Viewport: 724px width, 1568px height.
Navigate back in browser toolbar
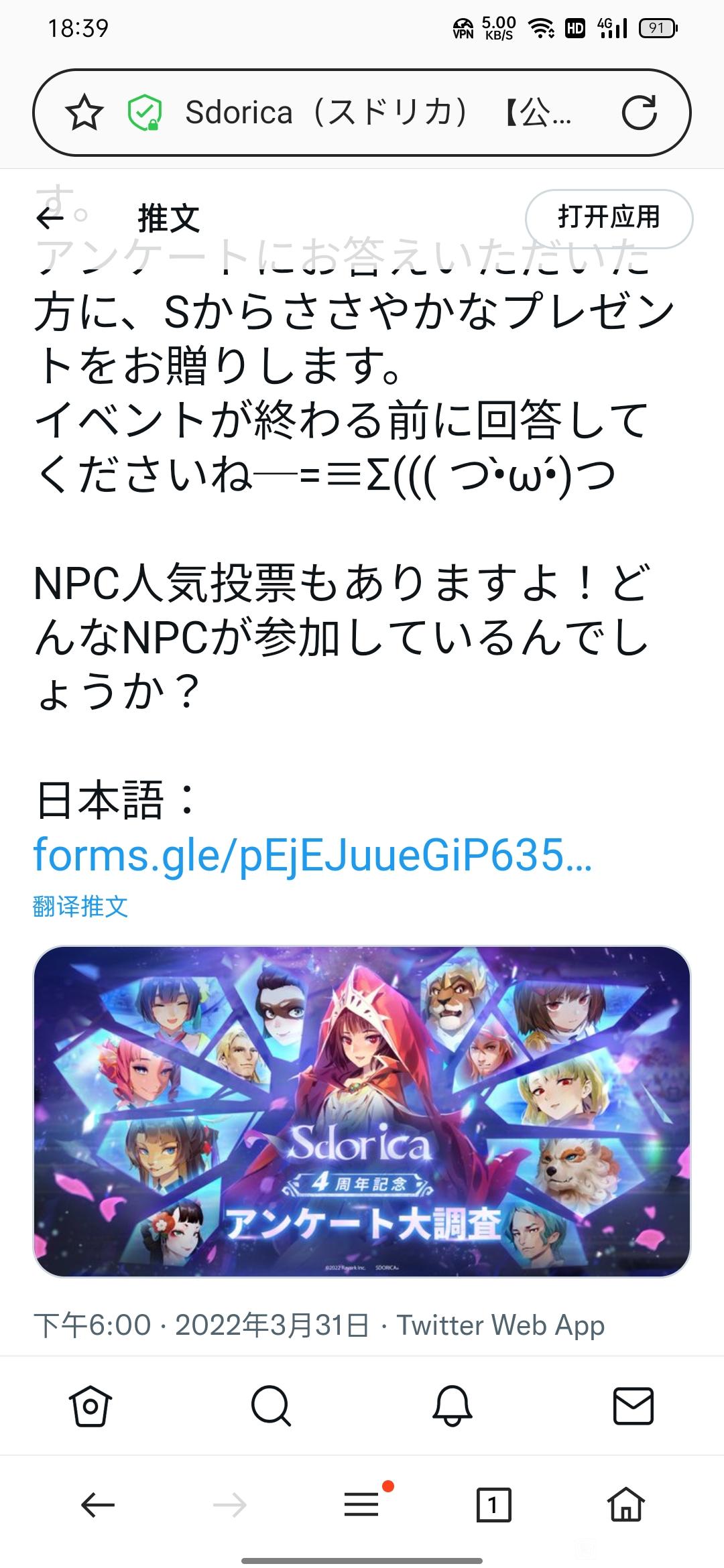[x=98, y=1505]
